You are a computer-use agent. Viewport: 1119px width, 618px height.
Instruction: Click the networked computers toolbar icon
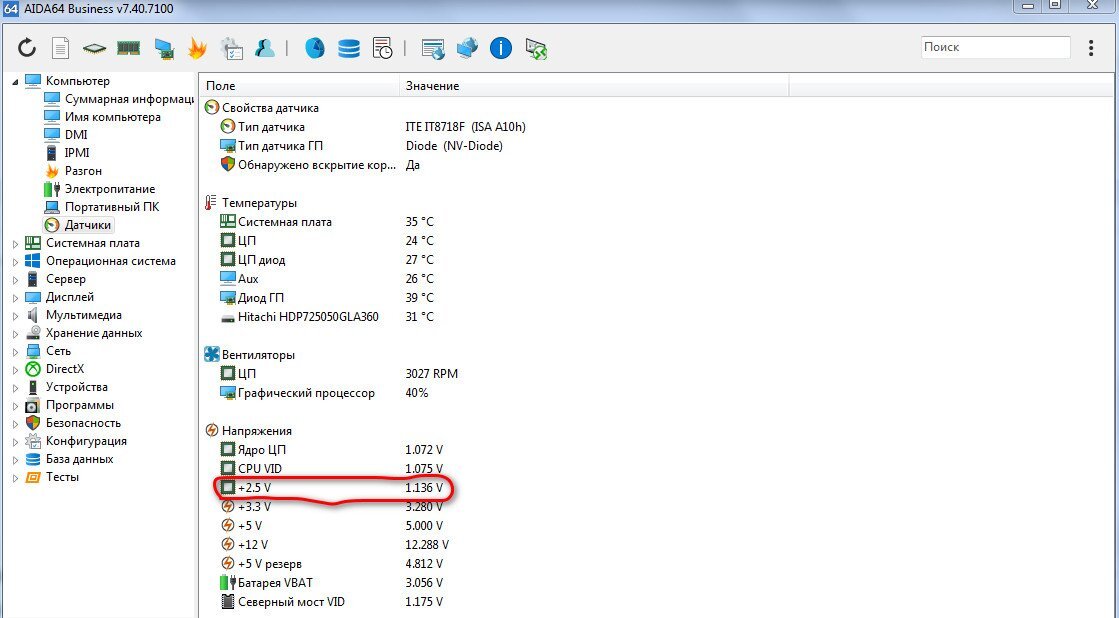(x=467, y=48)
